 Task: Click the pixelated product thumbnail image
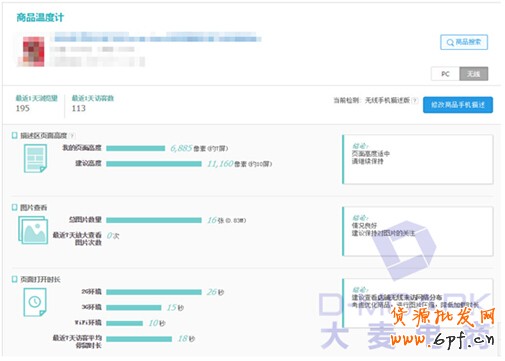tap(33, 52)
